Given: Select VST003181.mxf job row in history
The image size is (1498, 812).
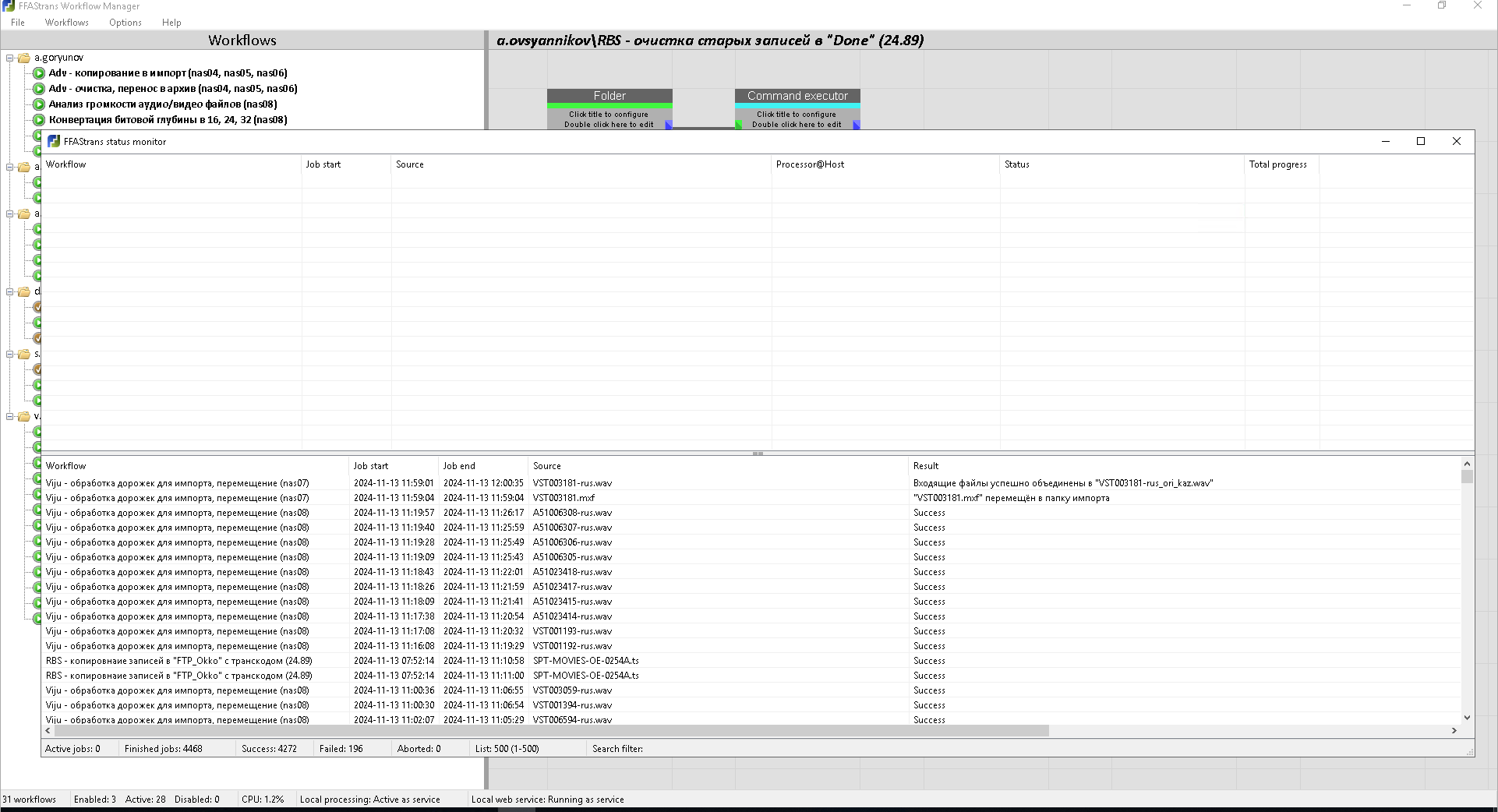Looking at the screenshot, I should [751, 498].
